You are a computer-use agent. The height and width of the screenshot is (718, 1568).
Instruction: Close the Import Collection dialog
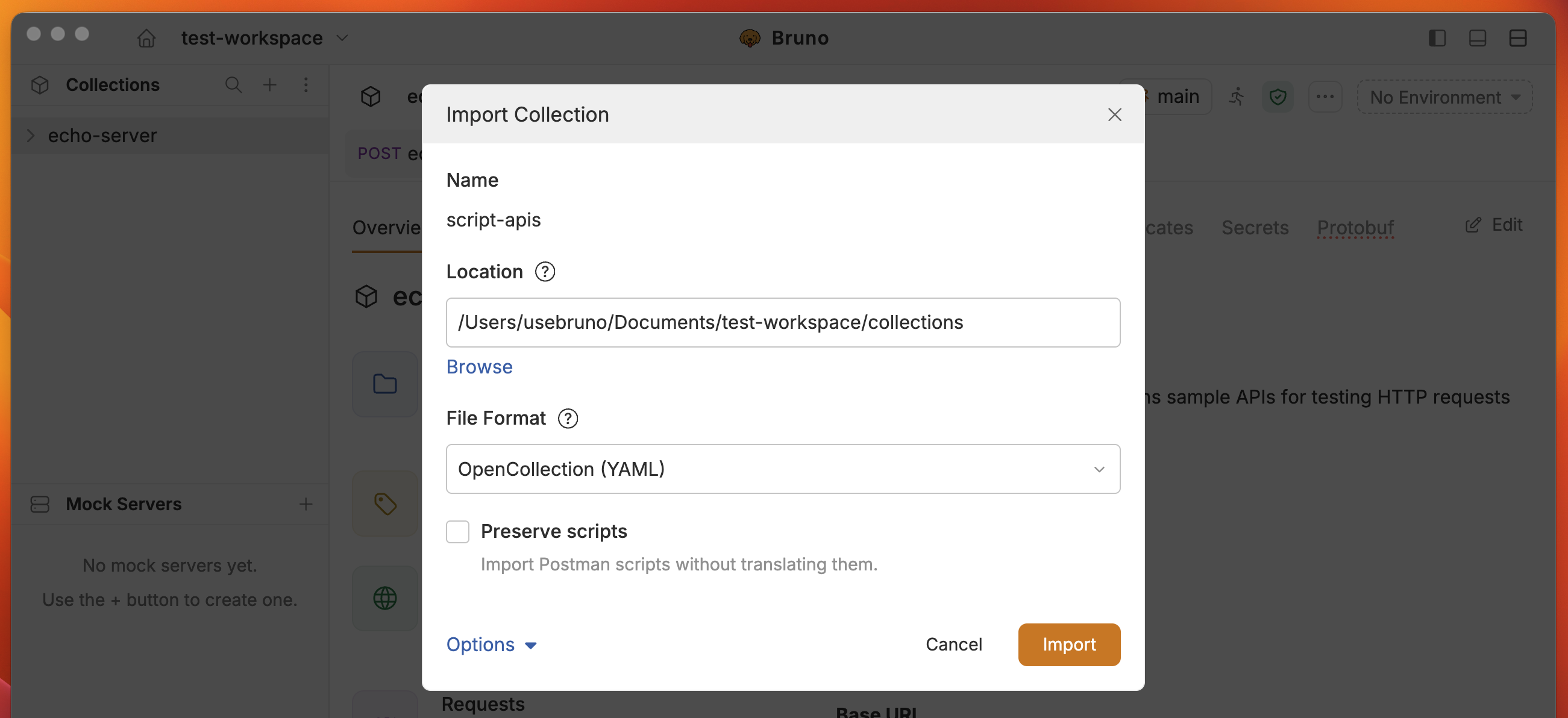coord(1114,114)
